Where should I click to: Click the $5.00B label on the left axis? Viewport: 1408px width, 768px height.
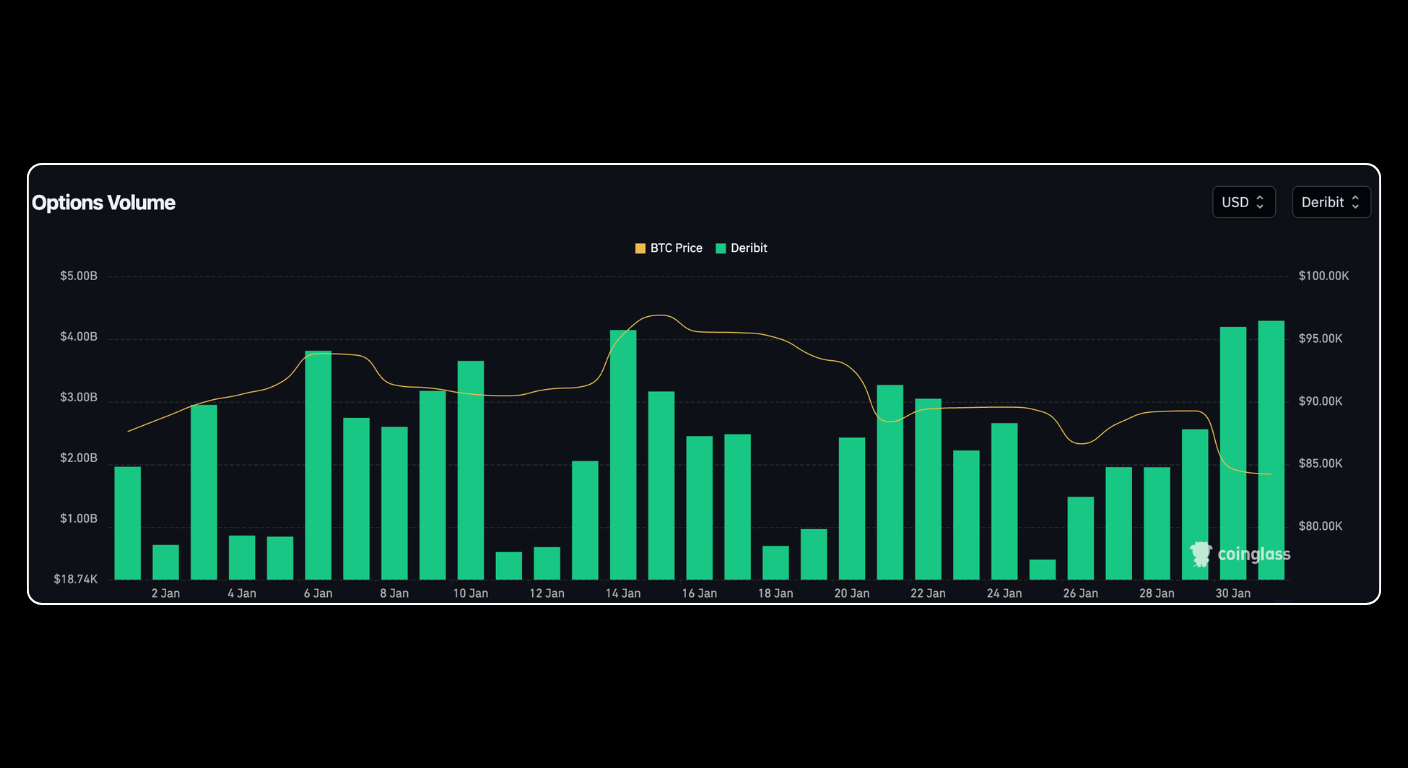click(x=77, y=275)
